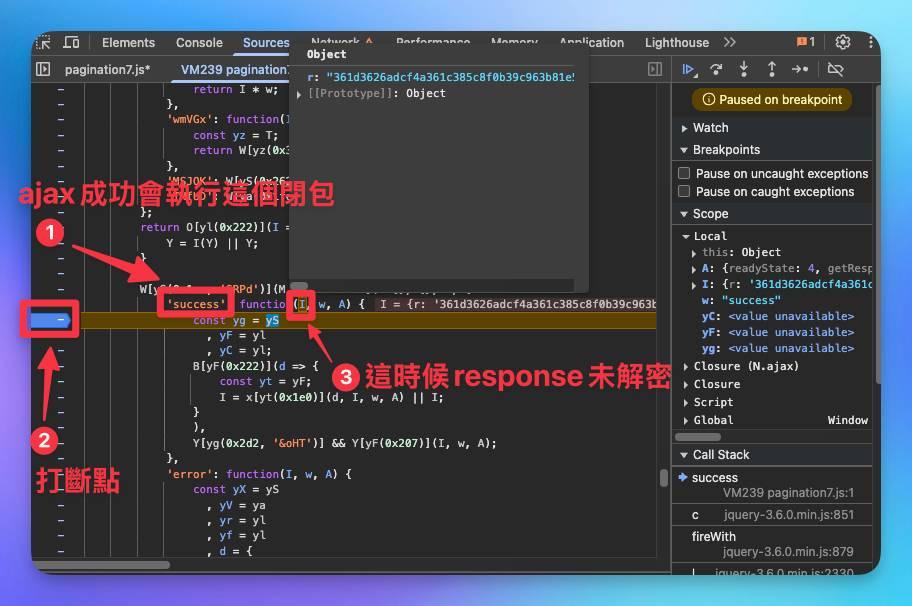Screen dimensions: 912x606
Task: Click the code editor vertical scrollbar
Action: (664, 477)
